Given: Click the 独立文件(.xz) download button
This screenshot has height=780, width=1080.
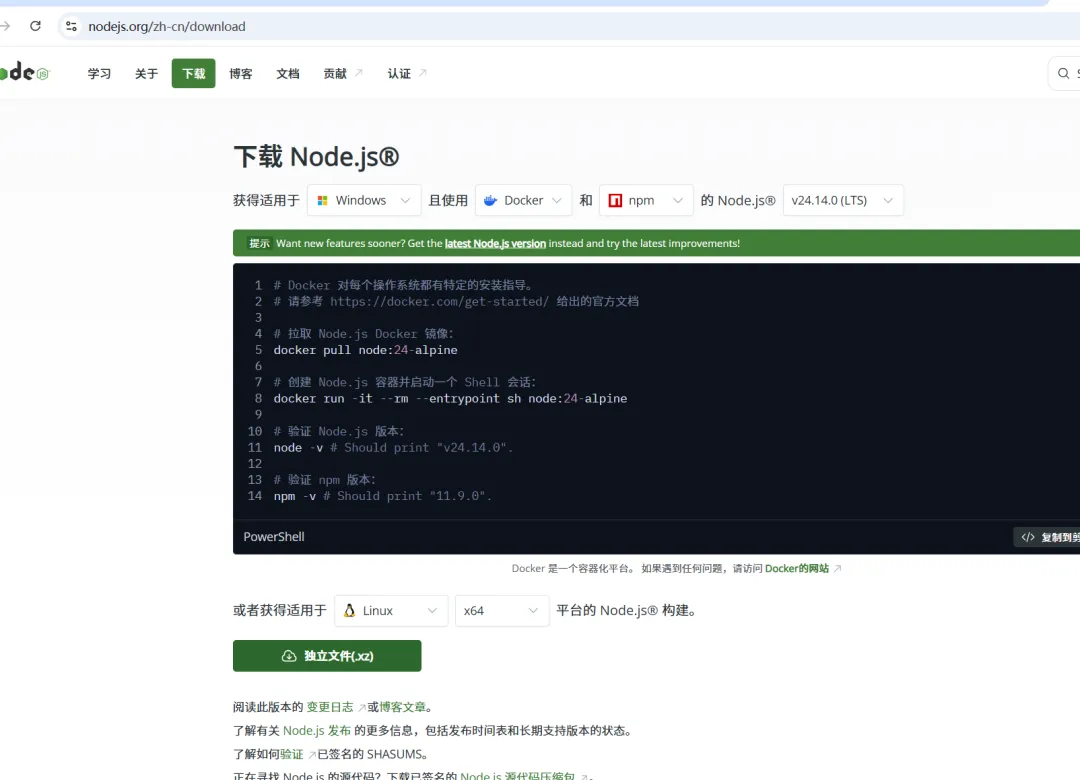Looking at the screenshot, I should (327, 656).
